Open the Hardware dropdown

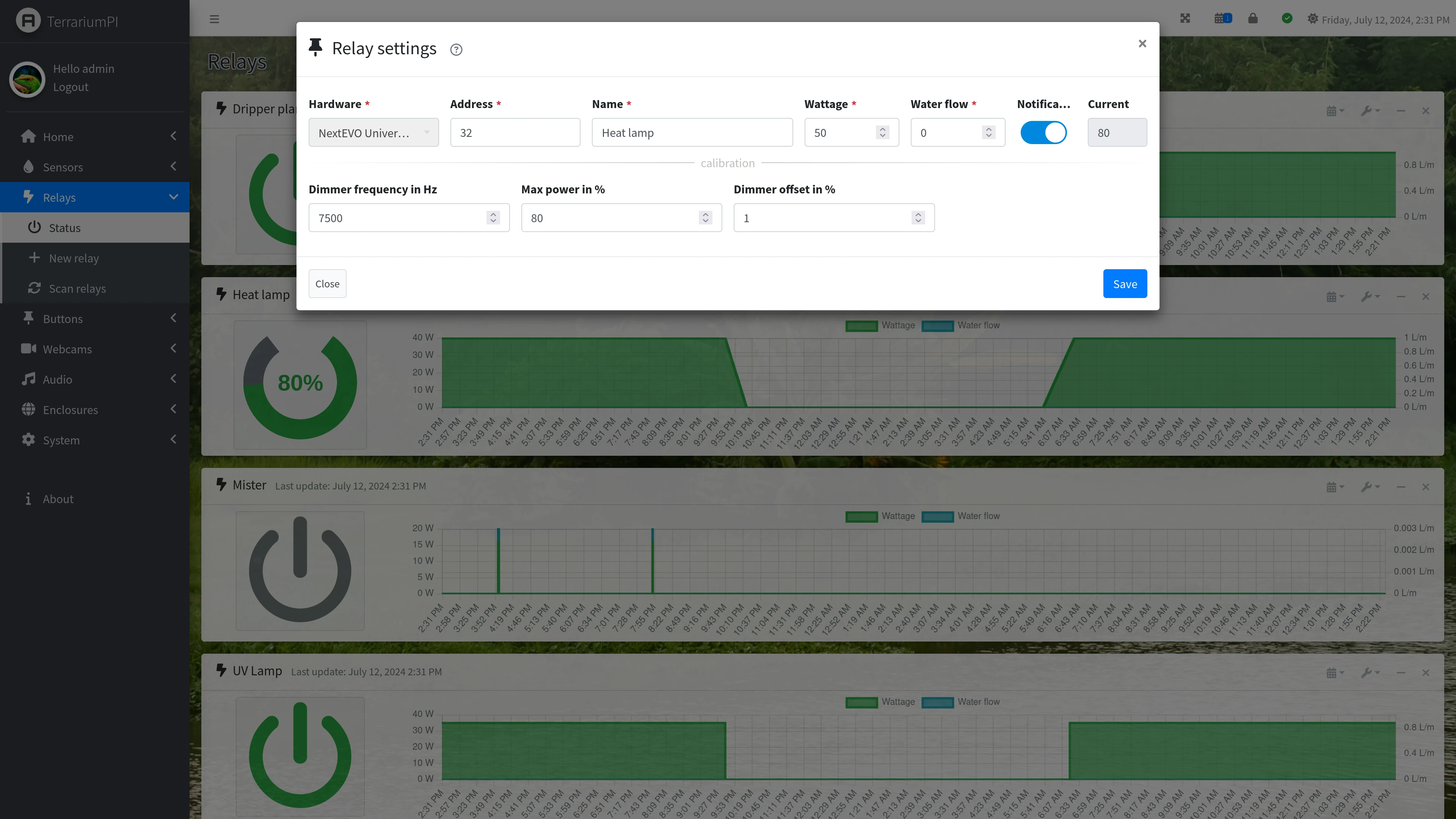pos(373,133)
